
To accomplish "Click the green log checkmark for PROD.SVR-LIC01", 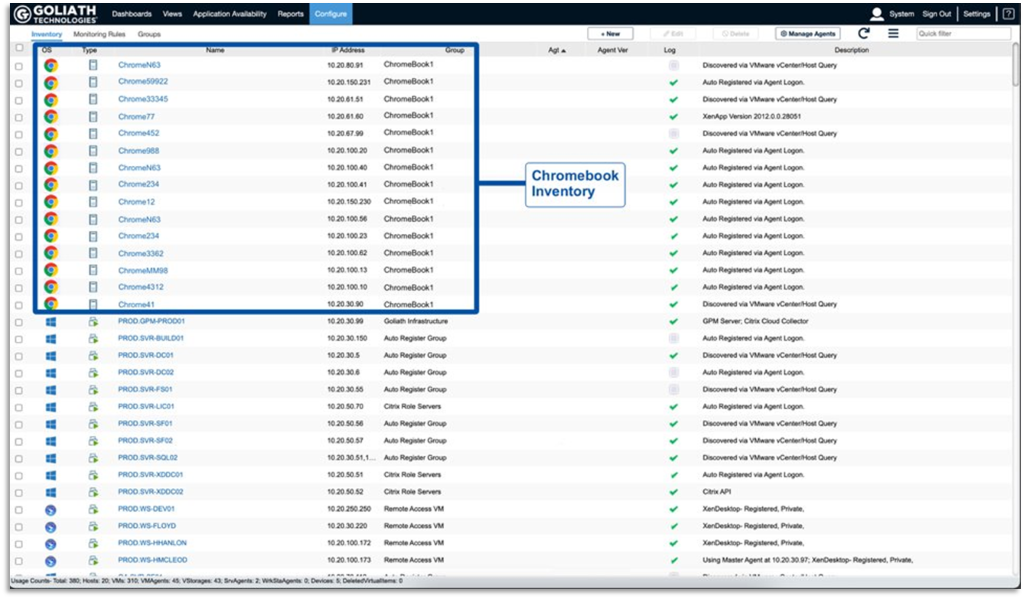I will click(x=673, y=406).
